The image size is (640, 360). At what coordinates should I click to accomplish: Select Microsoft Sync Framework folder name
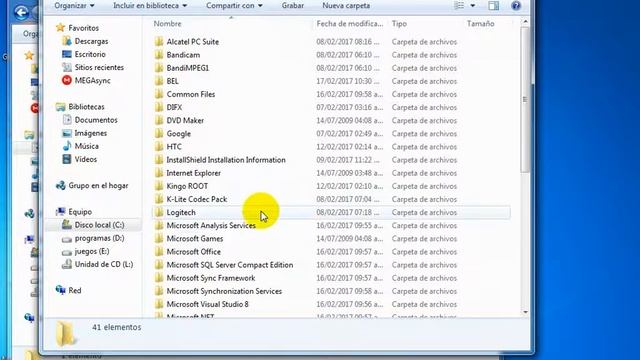click(x=211, y=278)
